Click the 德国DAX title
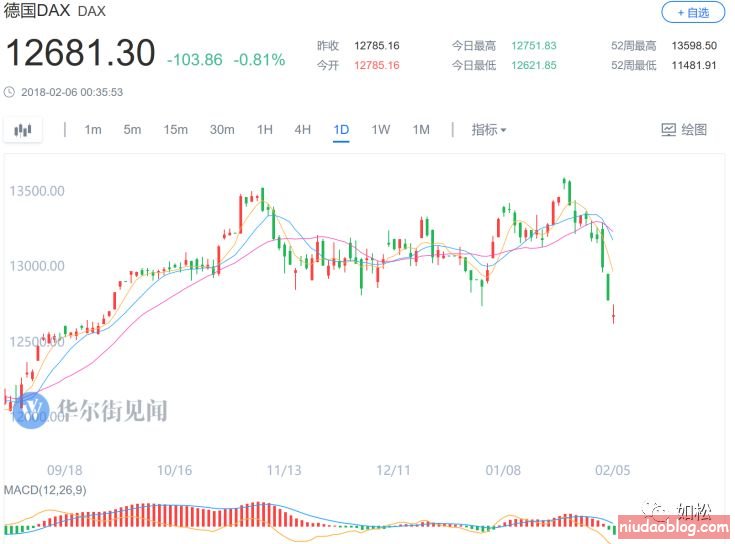 click(x=37, y=10)
